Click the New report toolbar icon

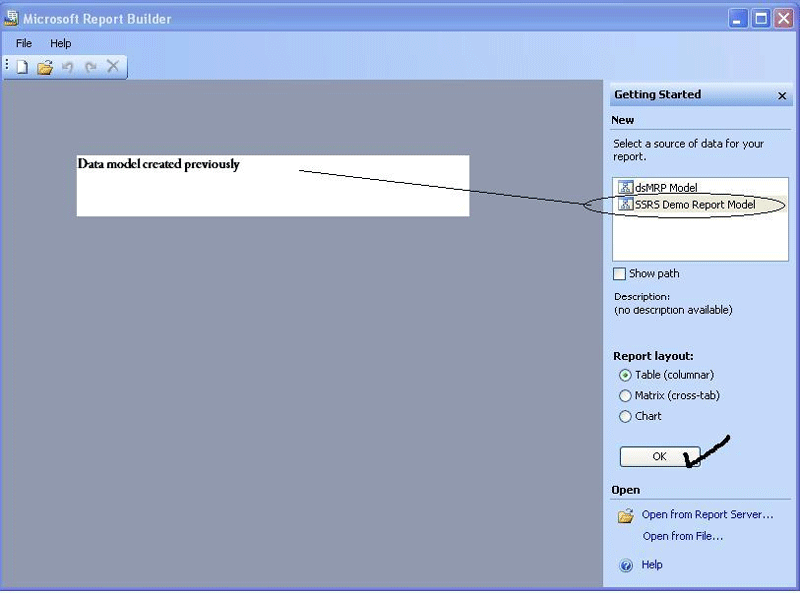pyautogui.click(x=22, y=67)
